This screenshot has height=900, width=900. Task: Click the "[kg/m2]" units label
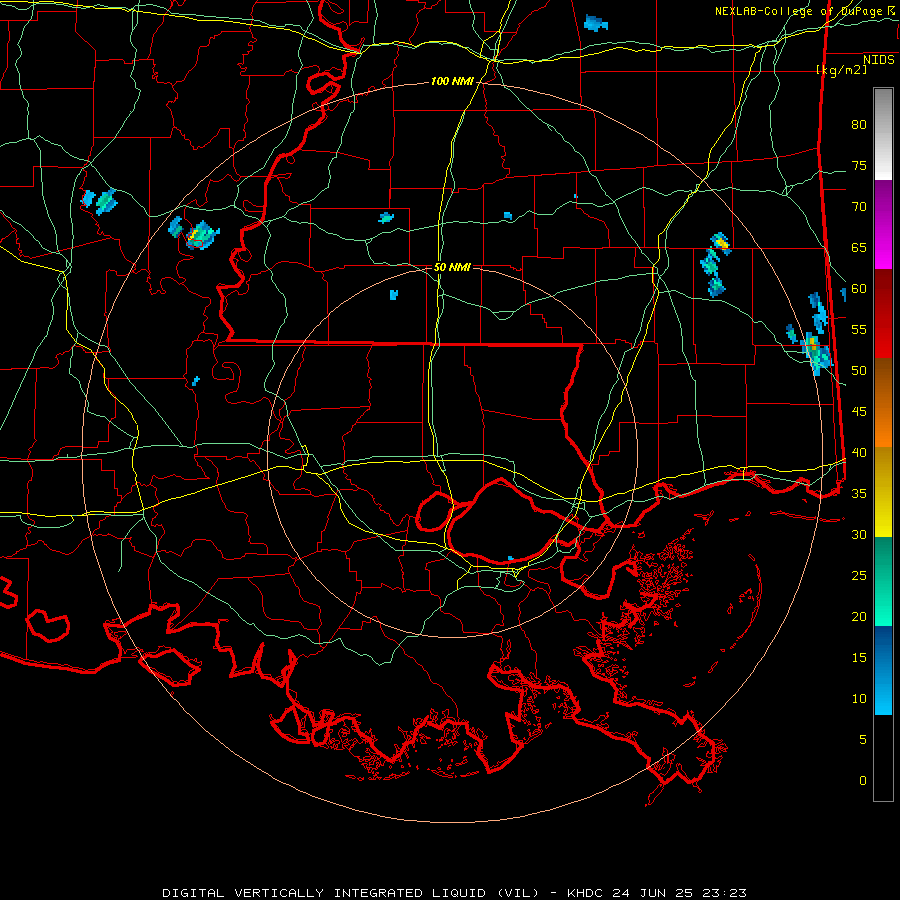841,69
